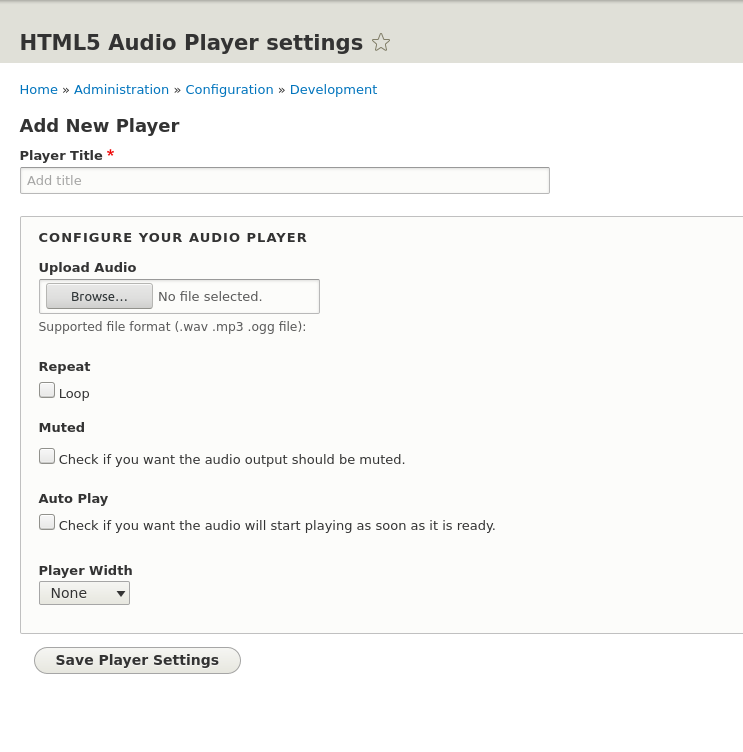This screenshot has height=752, width=743.
Task: Click the 'Loop' label text
Action: (x=74, y=394)
